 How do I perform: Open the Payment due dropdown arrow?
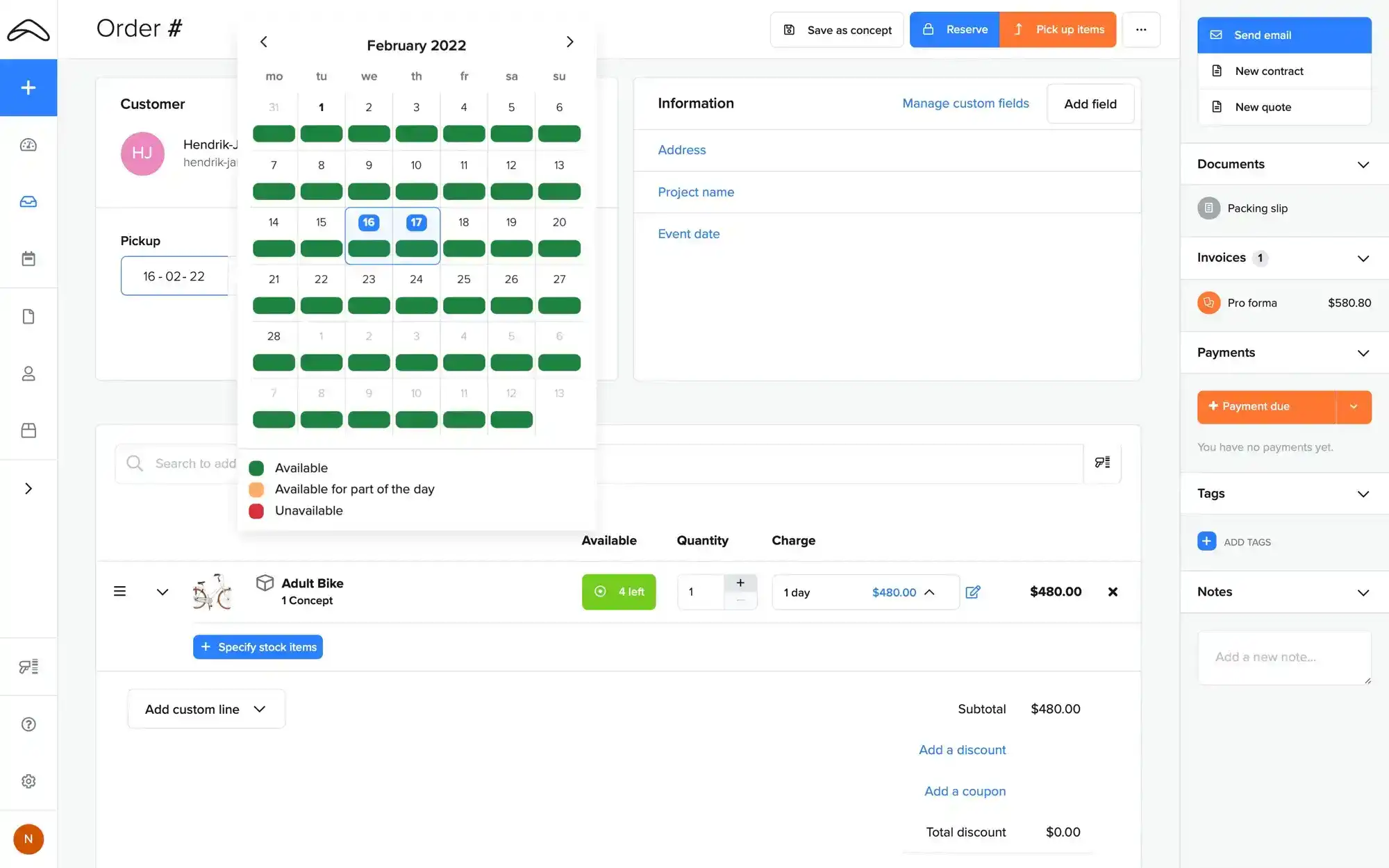point(1353,406)
